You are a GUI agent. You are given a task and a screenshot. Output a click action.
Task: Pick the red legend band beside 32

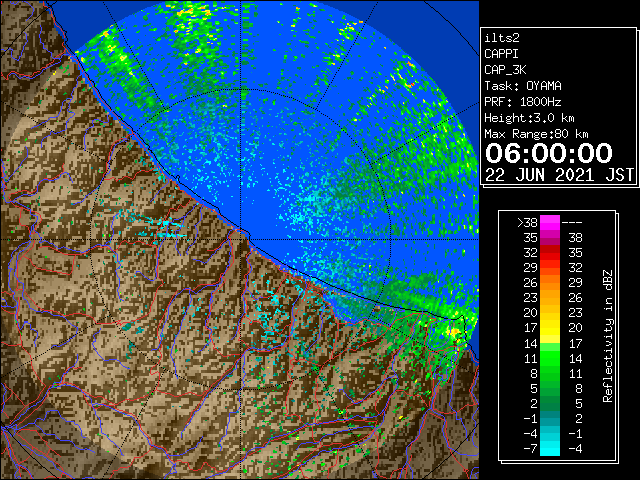point(550,253)
